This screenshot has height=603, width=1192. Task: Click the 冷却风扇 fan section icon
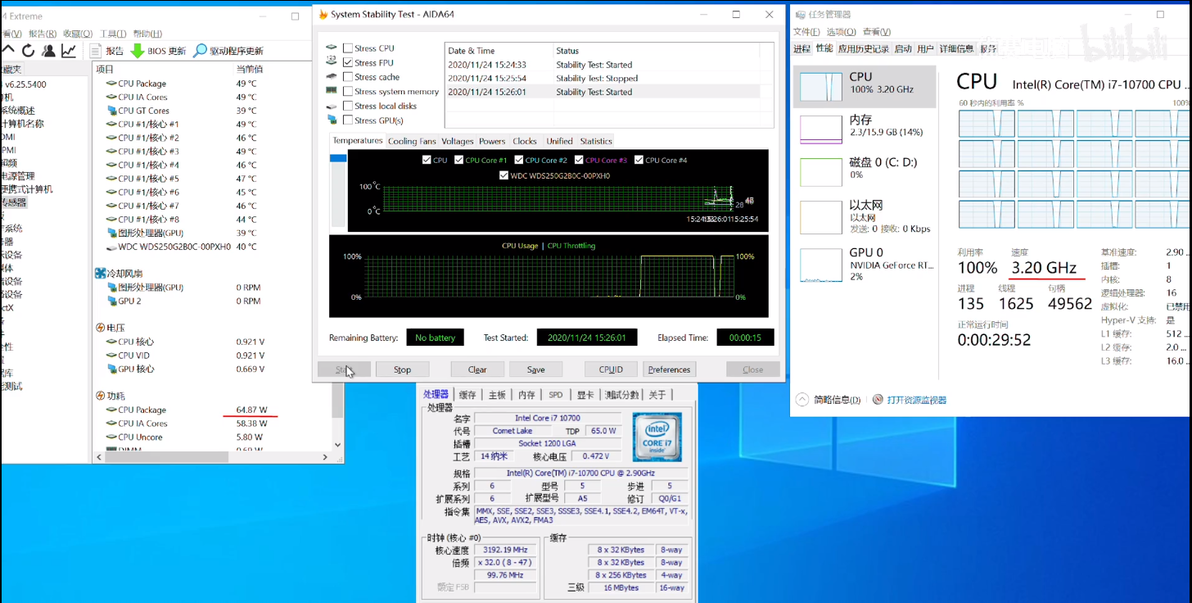point(100,273)
